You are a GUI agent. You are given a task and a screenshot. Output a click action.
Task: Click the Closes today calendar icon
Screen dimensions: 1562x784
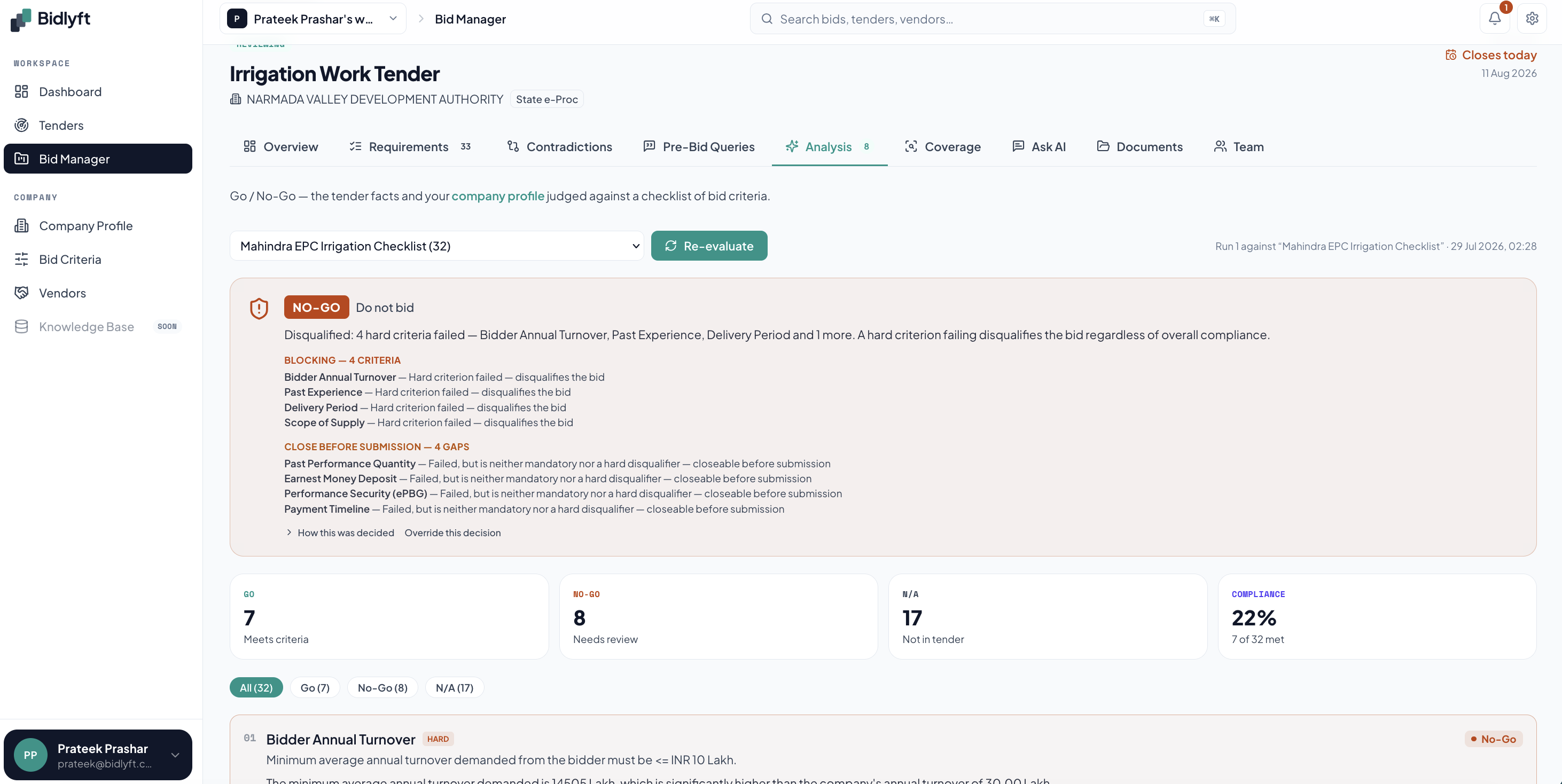[x=1451, y=54]
